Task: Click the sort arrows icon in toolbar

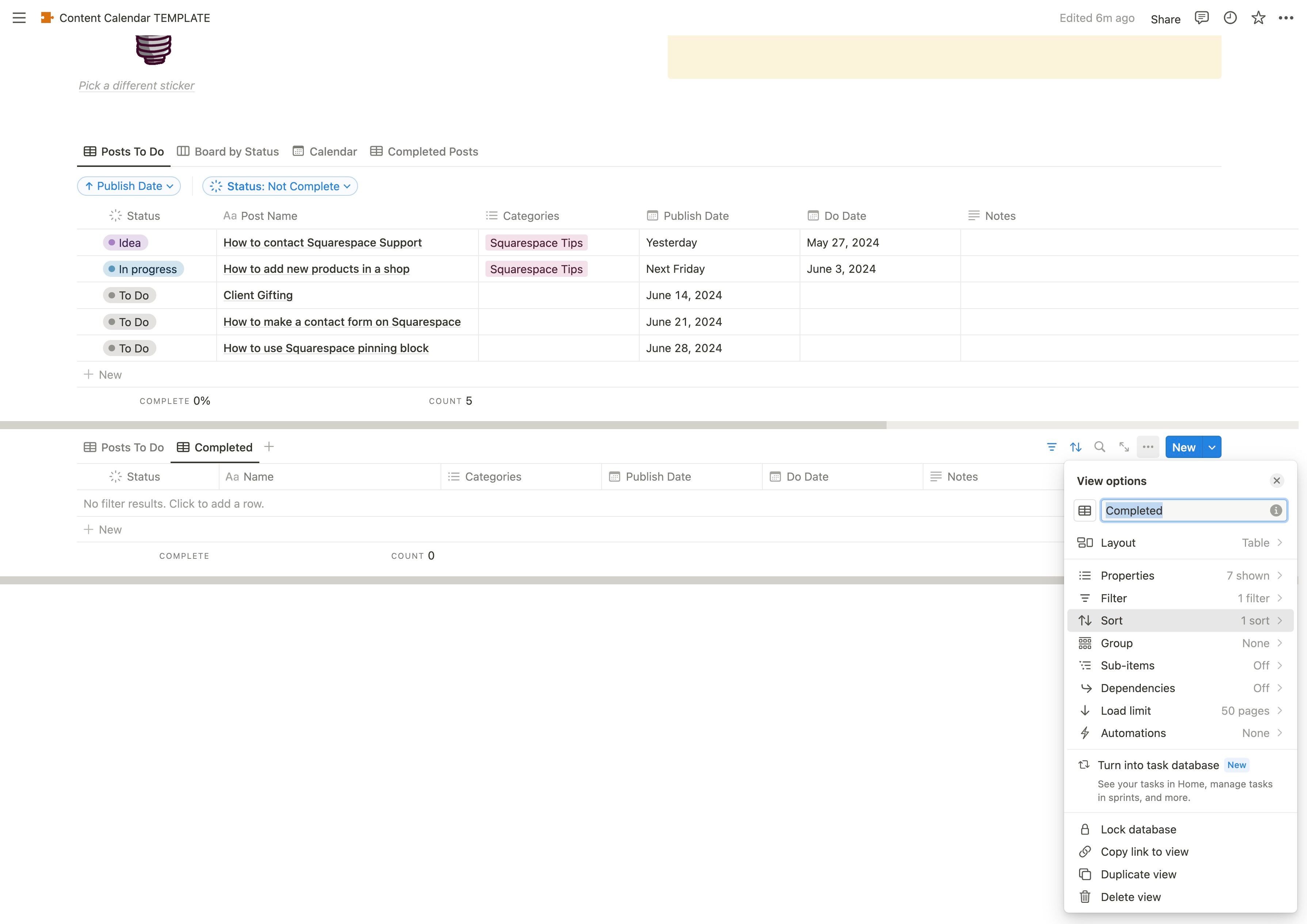Action: click(1075, 447)
